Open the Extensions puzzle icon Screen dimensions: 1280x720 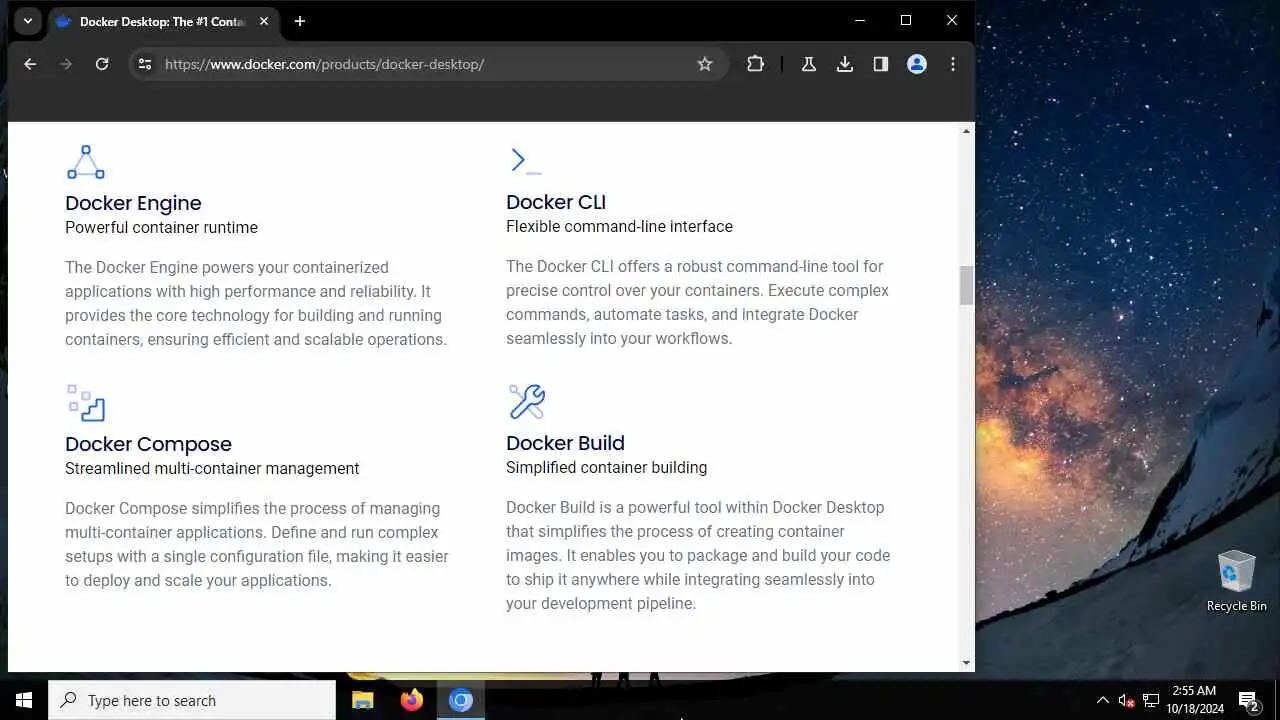pos(755,64)
